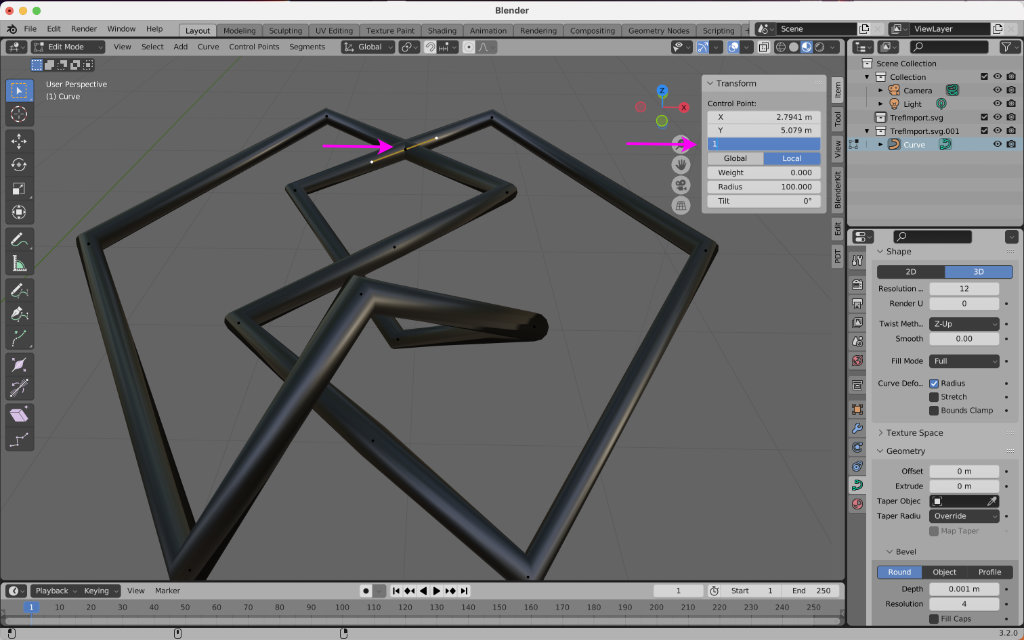Click the Radius value field in Transform

tap(763, 187)
